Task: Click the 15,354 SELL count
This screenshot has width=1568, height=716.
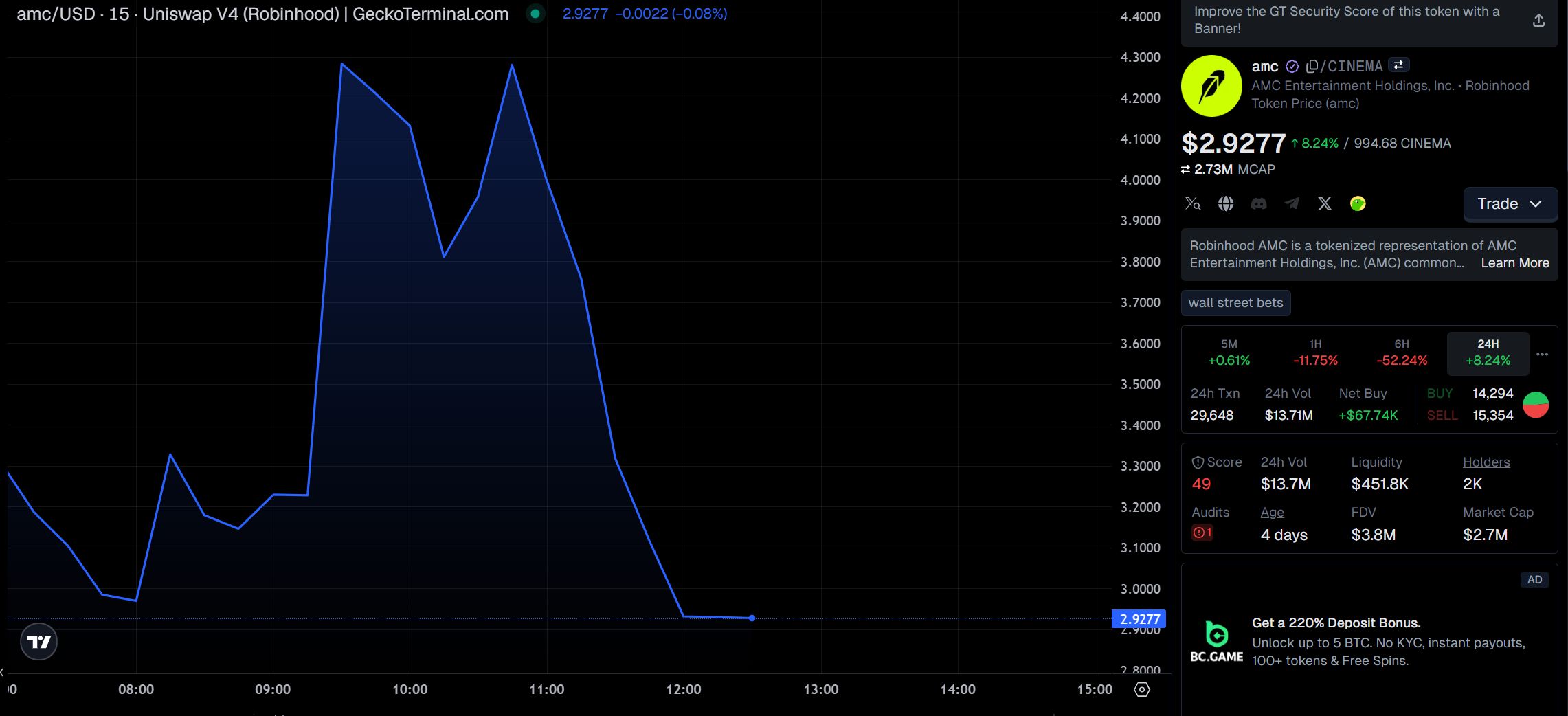Action: [x=1492, y=416]
